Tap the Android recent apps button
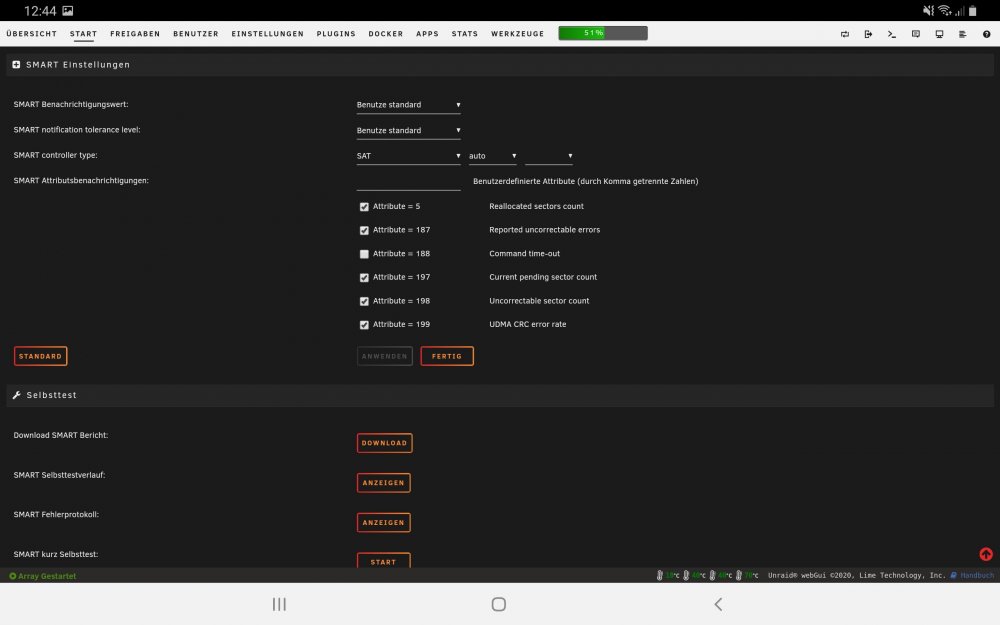 coord(279,604)
